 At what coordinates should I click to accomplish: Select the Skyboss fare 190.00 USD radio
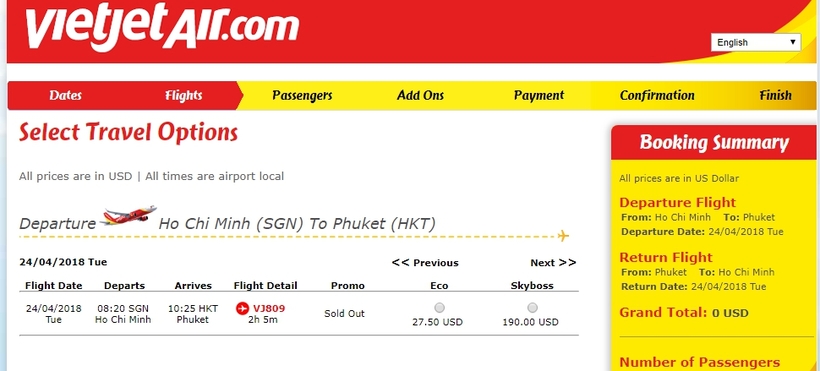click(532, 307)
